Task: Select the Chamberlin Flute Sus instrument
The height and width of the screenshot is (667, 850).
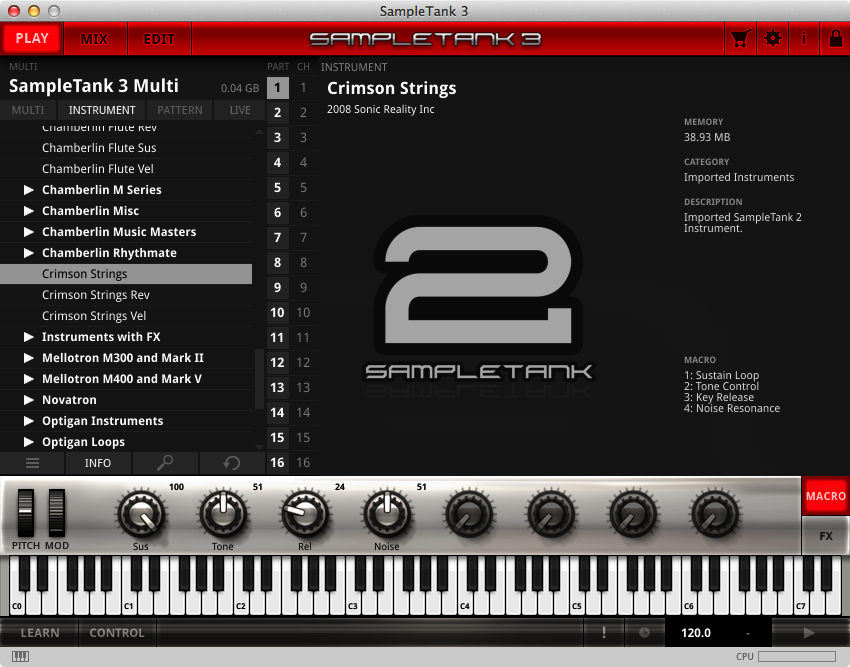Action: [x=126, y=148]
